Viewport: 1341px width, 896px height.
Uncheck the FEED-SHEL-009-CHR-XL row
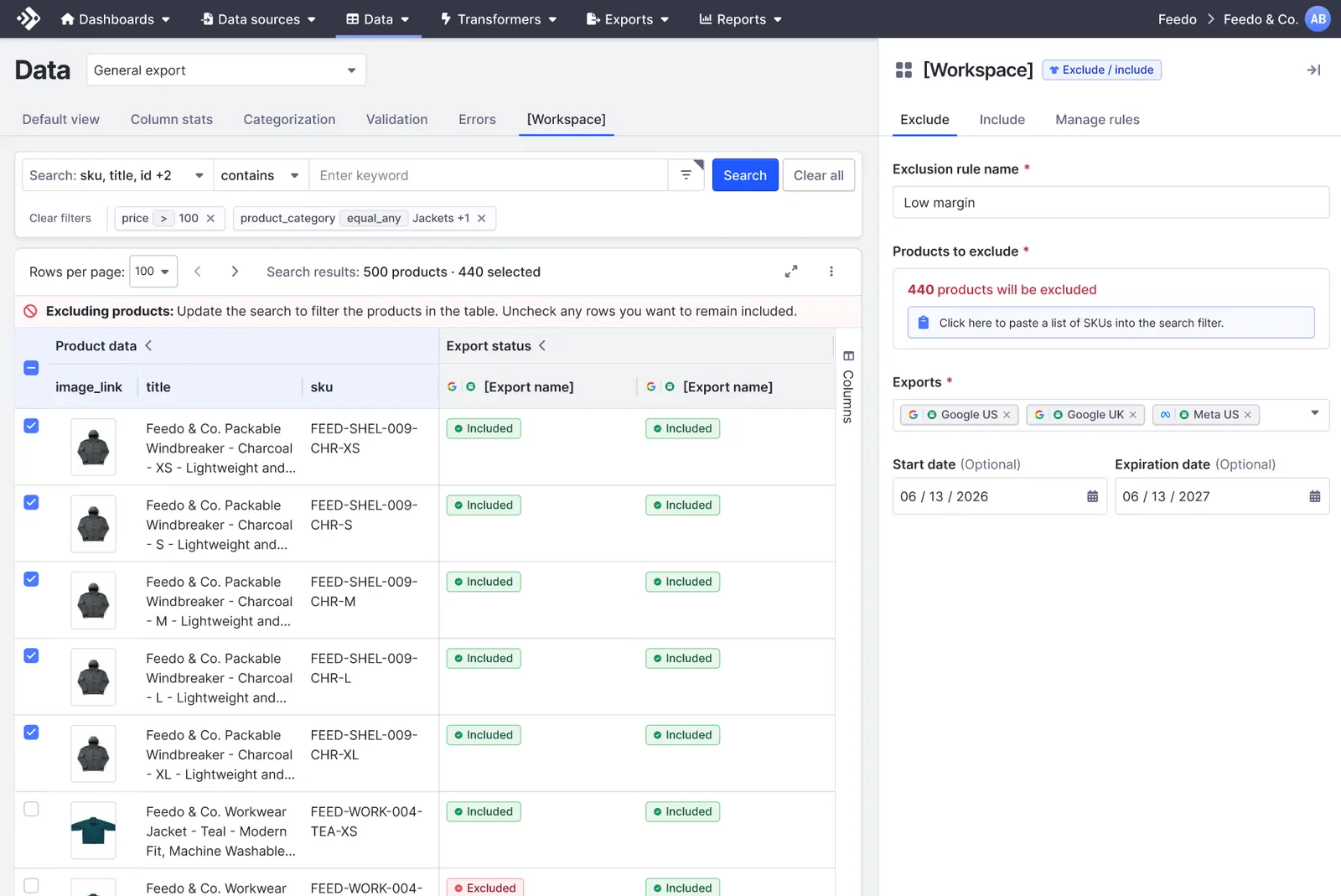(x=31, y=733)
